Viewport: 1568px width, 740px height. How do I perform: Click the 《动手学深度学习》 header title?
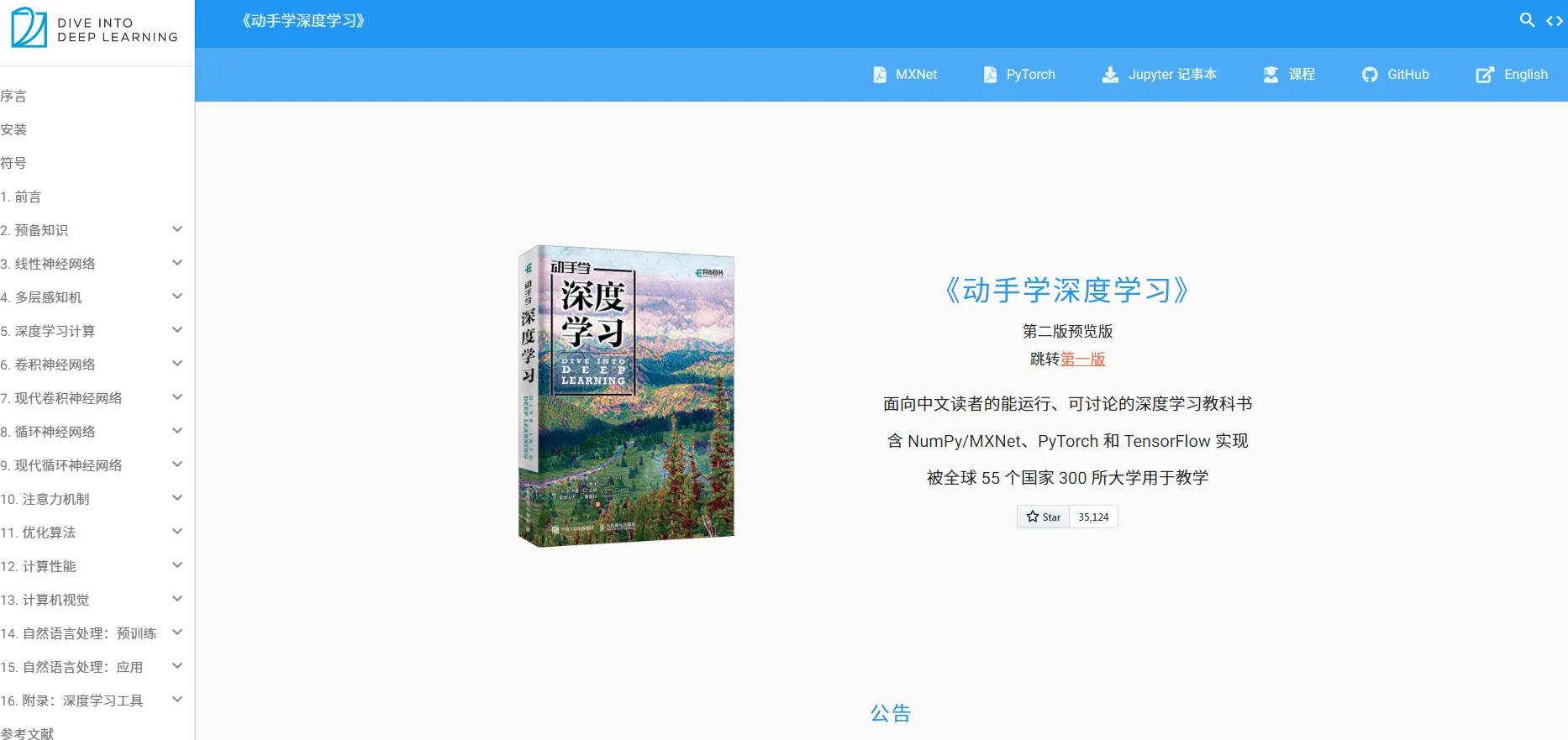303,21
